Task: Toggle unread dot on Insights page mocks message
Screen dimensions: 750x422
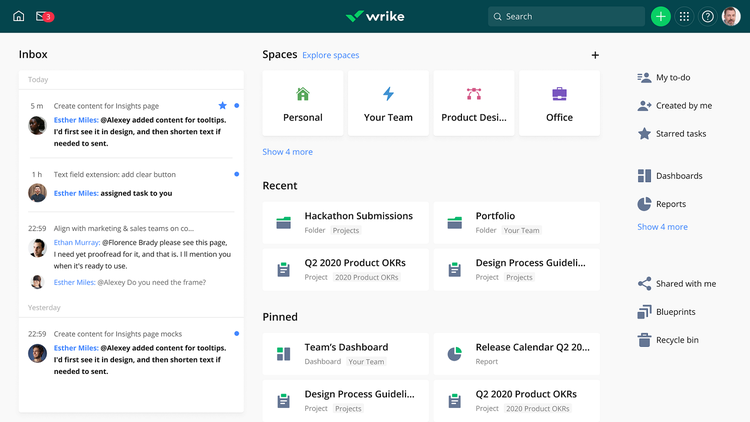Action: click(x=236, y=333)
